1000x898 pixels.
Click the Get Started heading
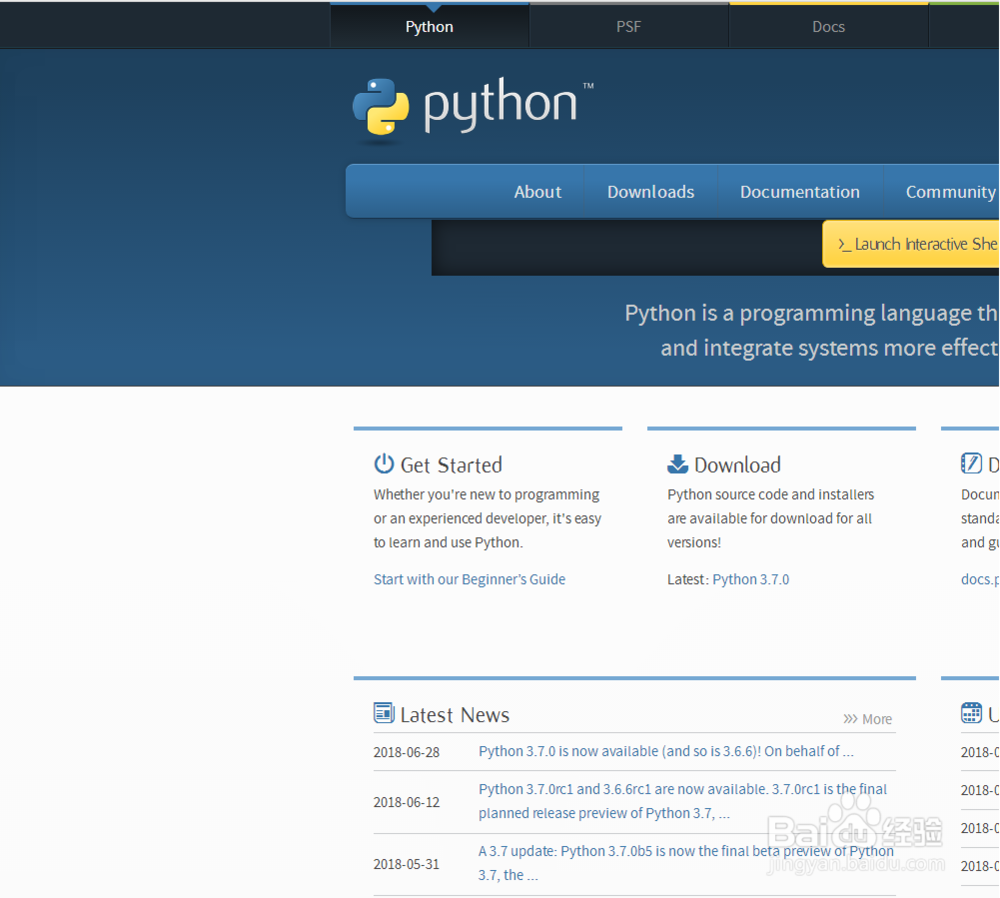coord(451,465)
